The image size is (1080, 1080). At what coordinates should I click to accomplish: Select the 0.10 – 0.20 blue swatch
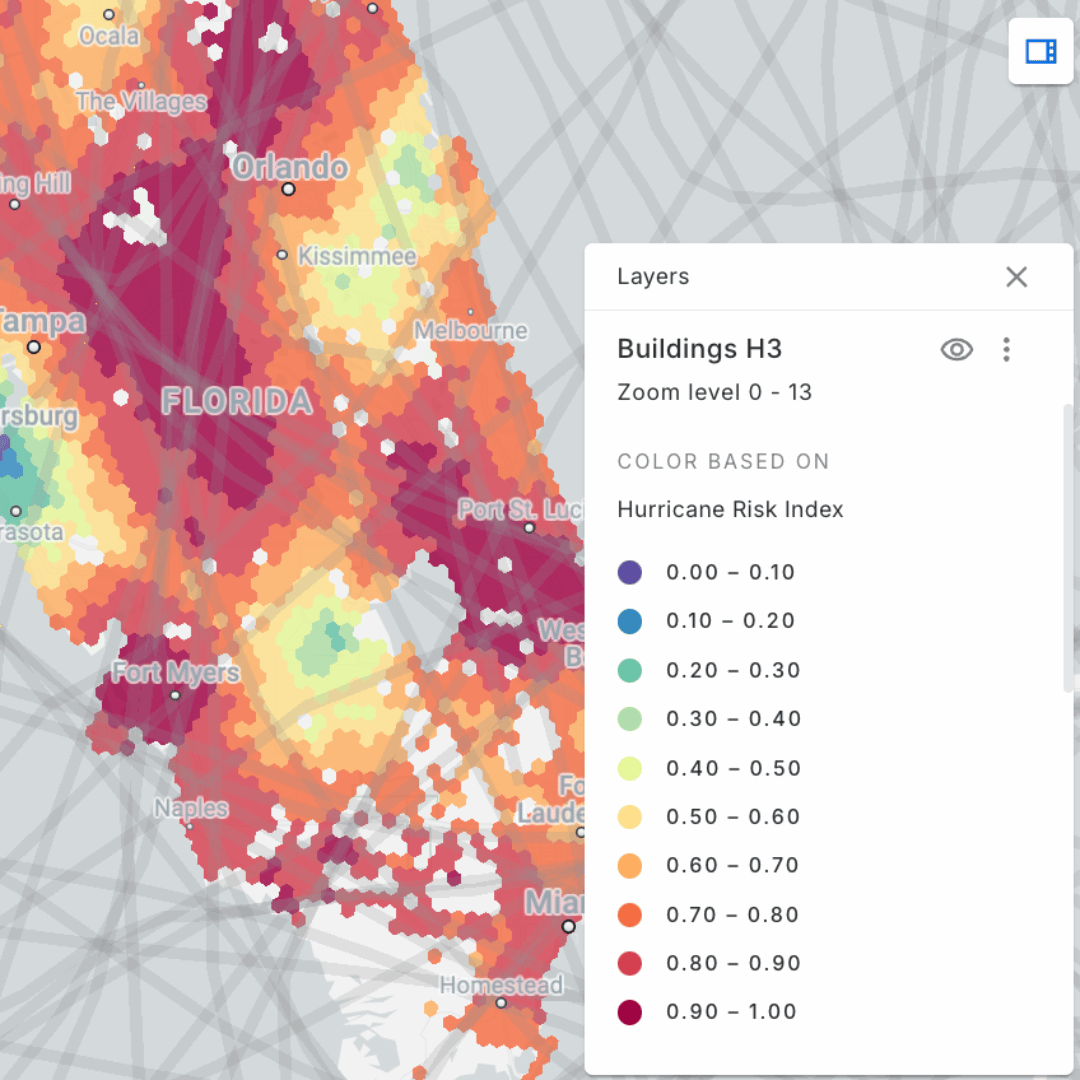point(629,621)
